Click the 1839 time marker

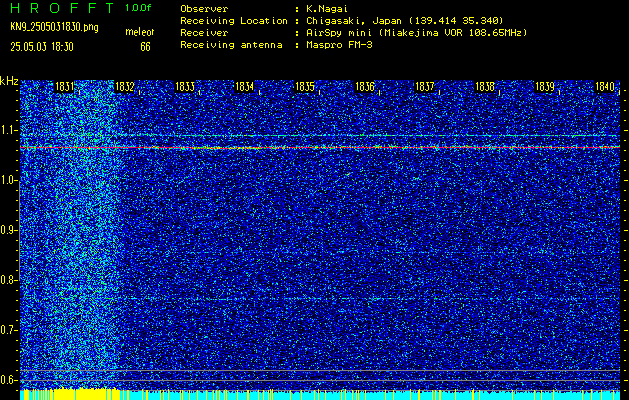(x=545, y=87)
